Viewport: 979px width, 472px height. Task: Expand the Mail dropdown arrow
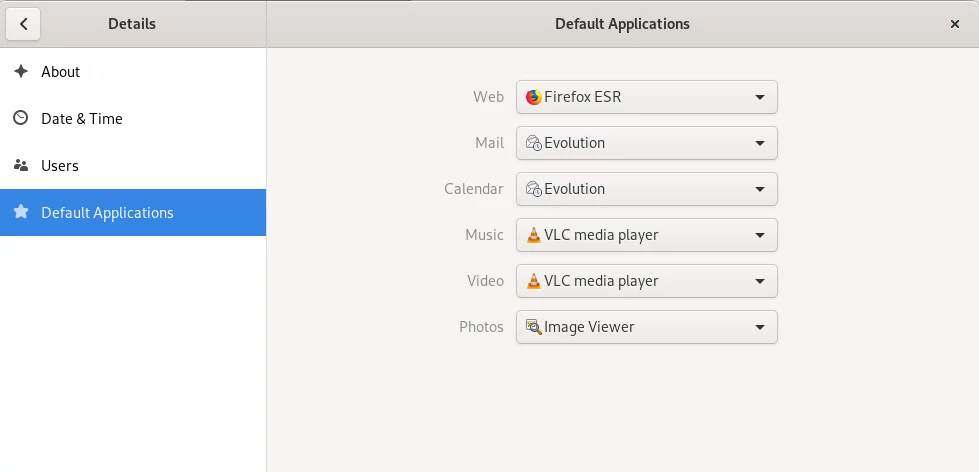coord(760,143)
